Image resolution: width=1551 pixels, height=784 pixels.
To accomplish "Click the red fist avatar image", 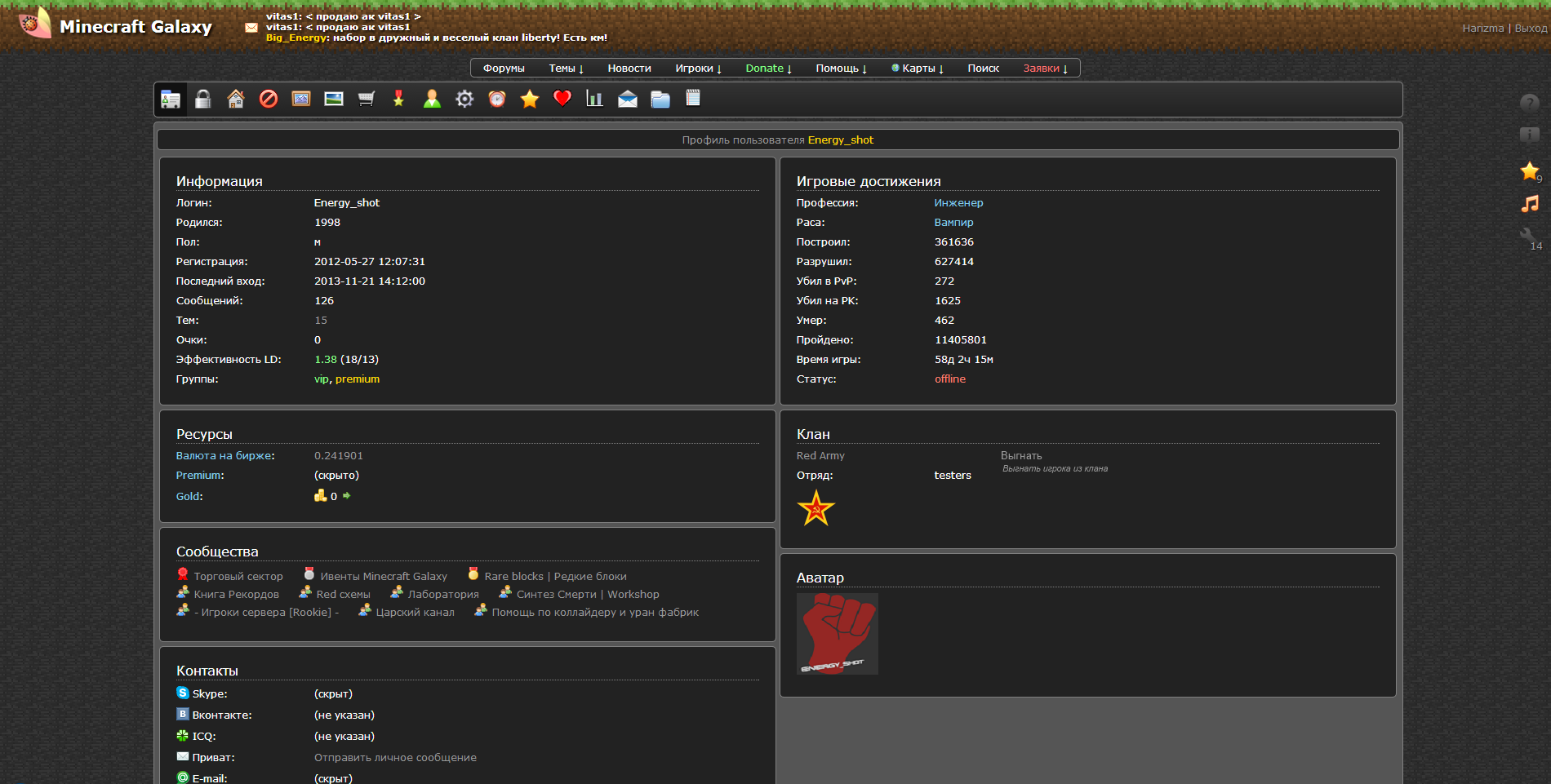I will [838, 634].
